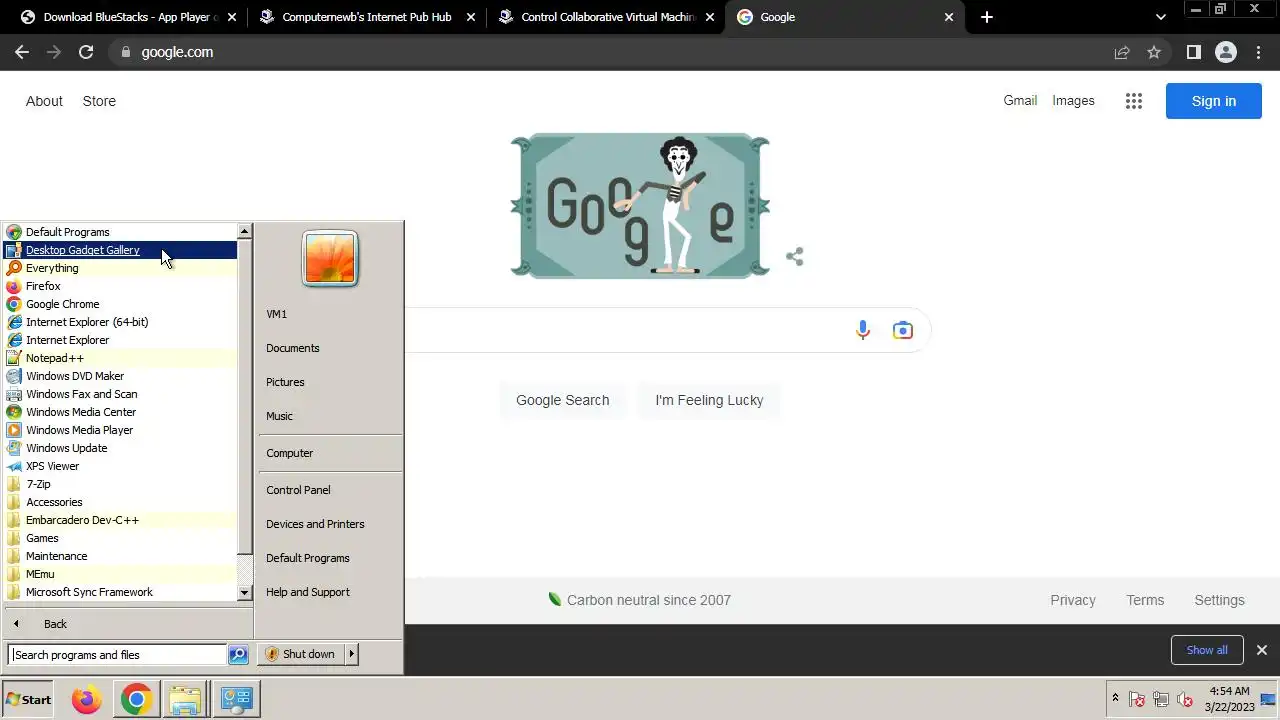
Task: Open Chrome side panel icon
Action: tap(1193, 52)
